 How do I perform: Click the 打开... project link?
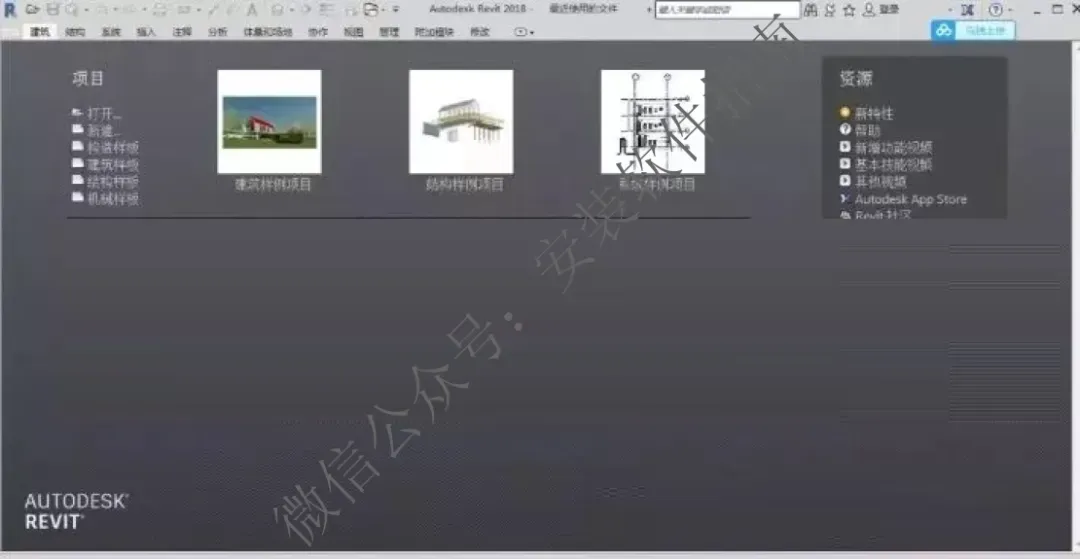pos(103,114)
